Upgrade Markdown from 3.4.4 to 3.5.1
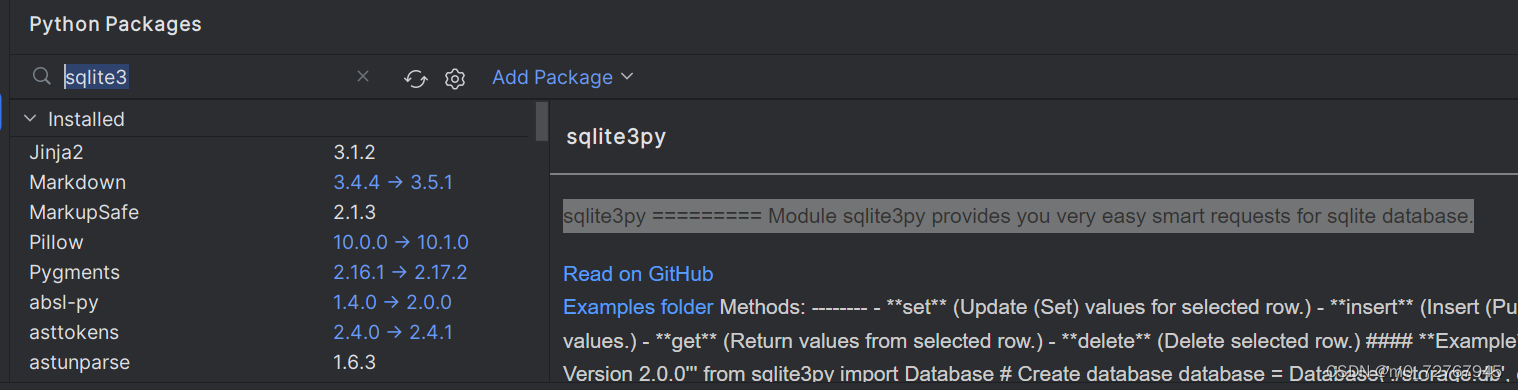Viewport: 1518px width, 390px height. click(x=393, y=182)
